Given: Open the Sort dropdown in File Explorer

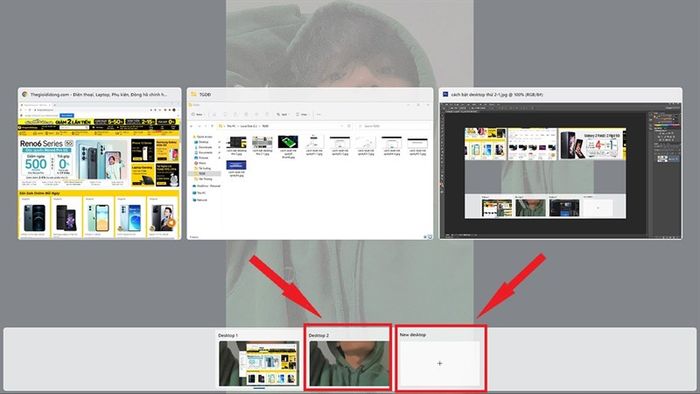Looking at the screenshot, I should point(282,115).
